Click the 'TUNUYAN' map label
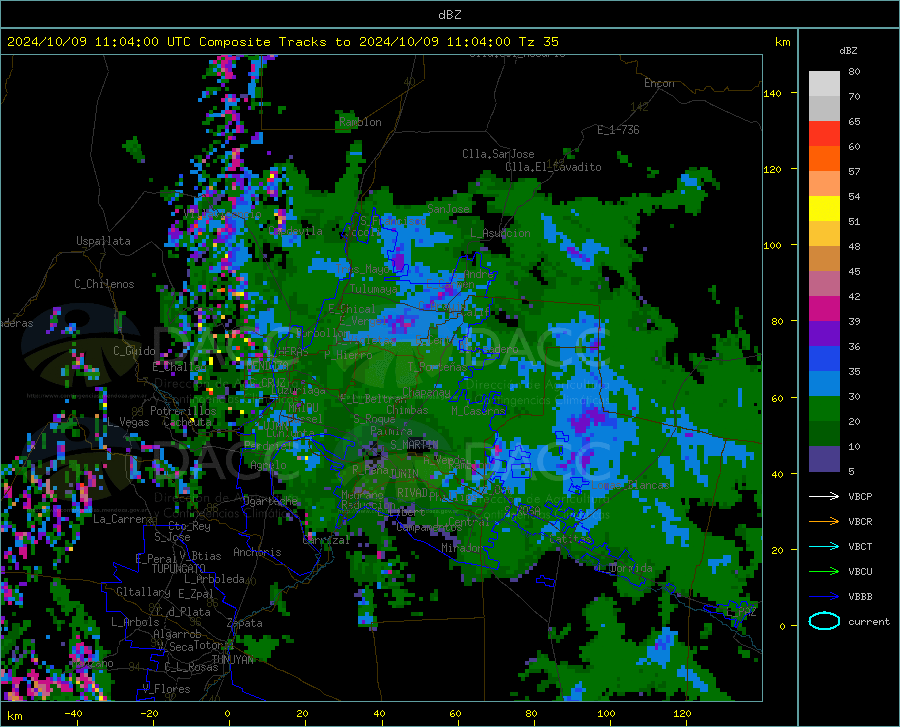The width and height of the screenshot is (900, 727). [232, 659]
